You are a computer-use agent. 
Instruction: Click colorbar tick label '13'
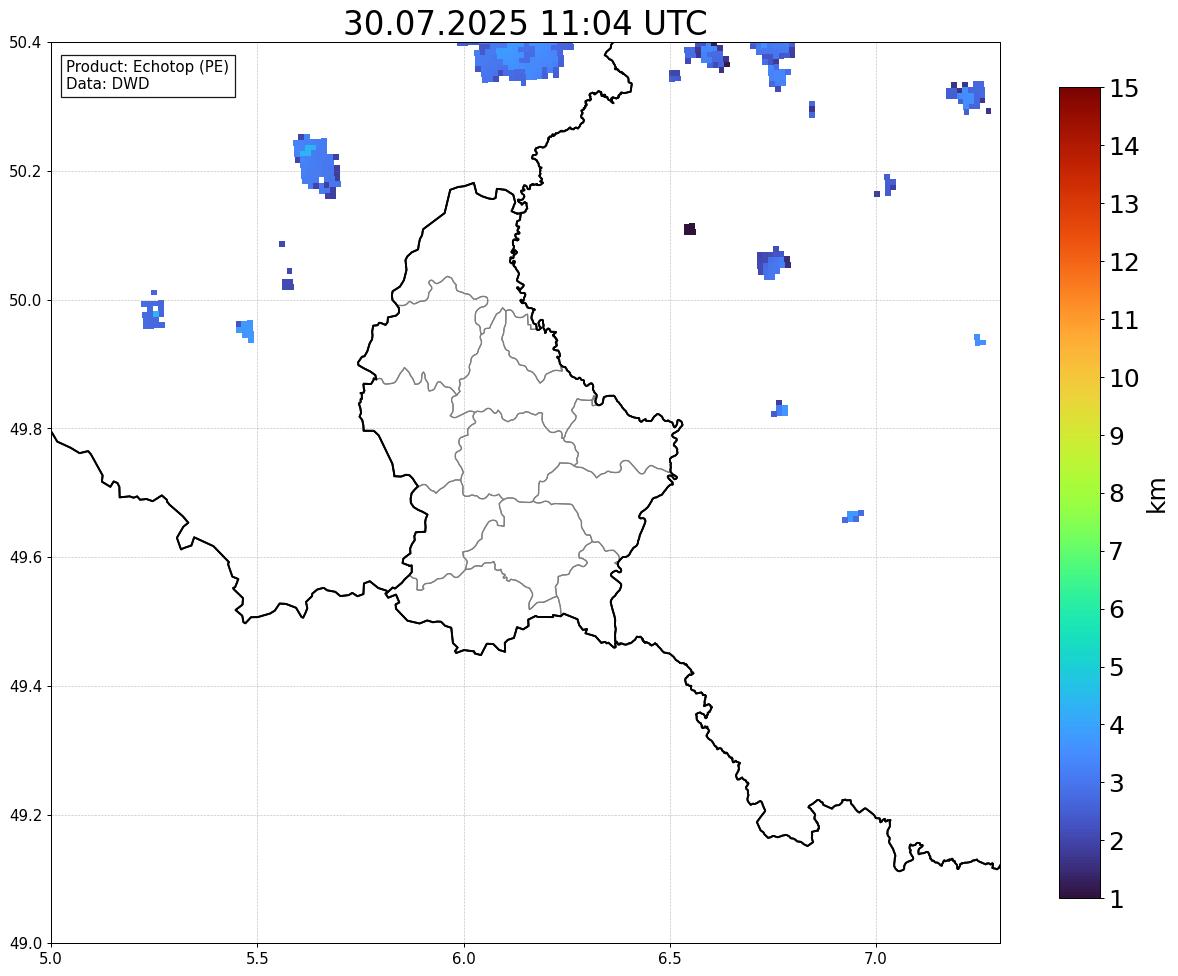(1124, 204)
